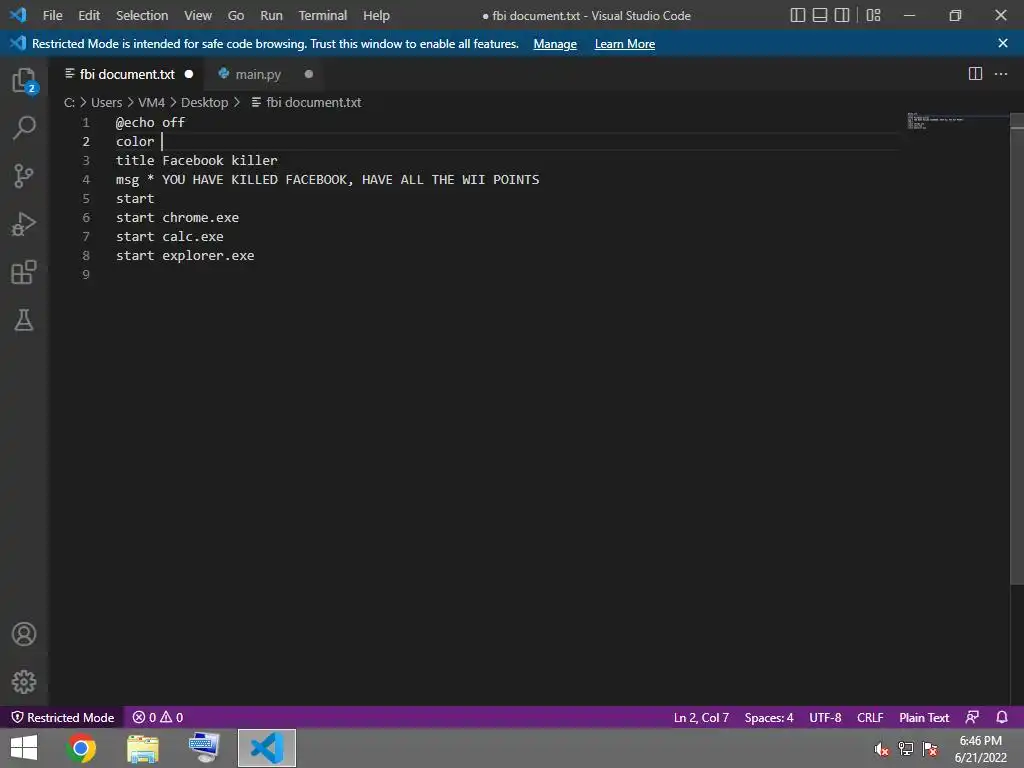Click Restricted Mode shield in status bar
The image size is (1024, 768).
pyautogui.click(x=63, y=717)
